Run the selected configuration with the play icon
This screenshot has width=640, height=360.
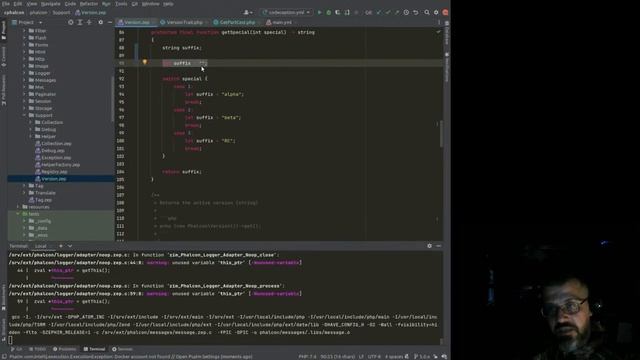[x=320, y=13]
